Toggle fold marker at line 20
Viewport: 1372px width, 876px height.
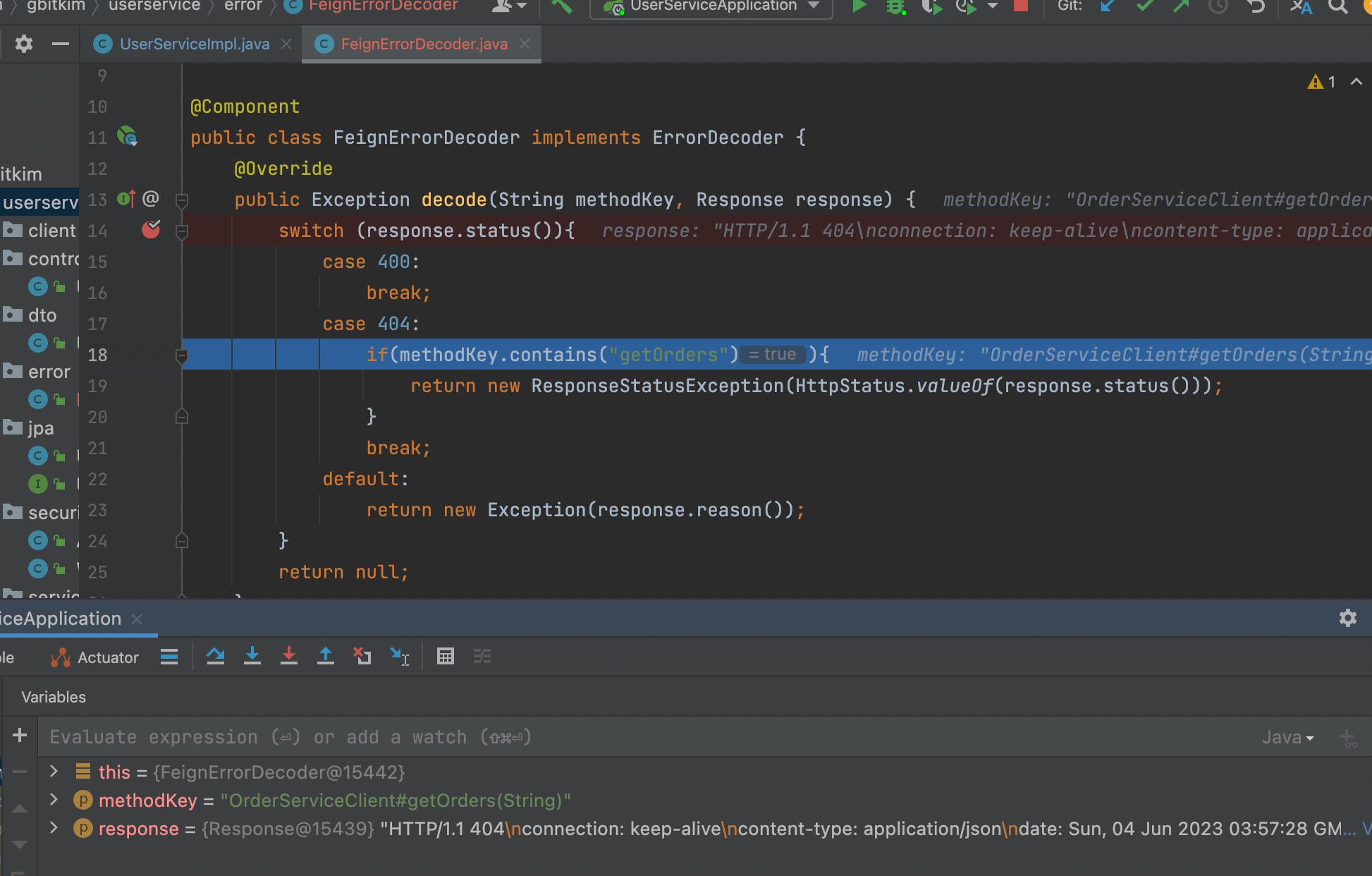pyautogui.click(x=181, y=418)
